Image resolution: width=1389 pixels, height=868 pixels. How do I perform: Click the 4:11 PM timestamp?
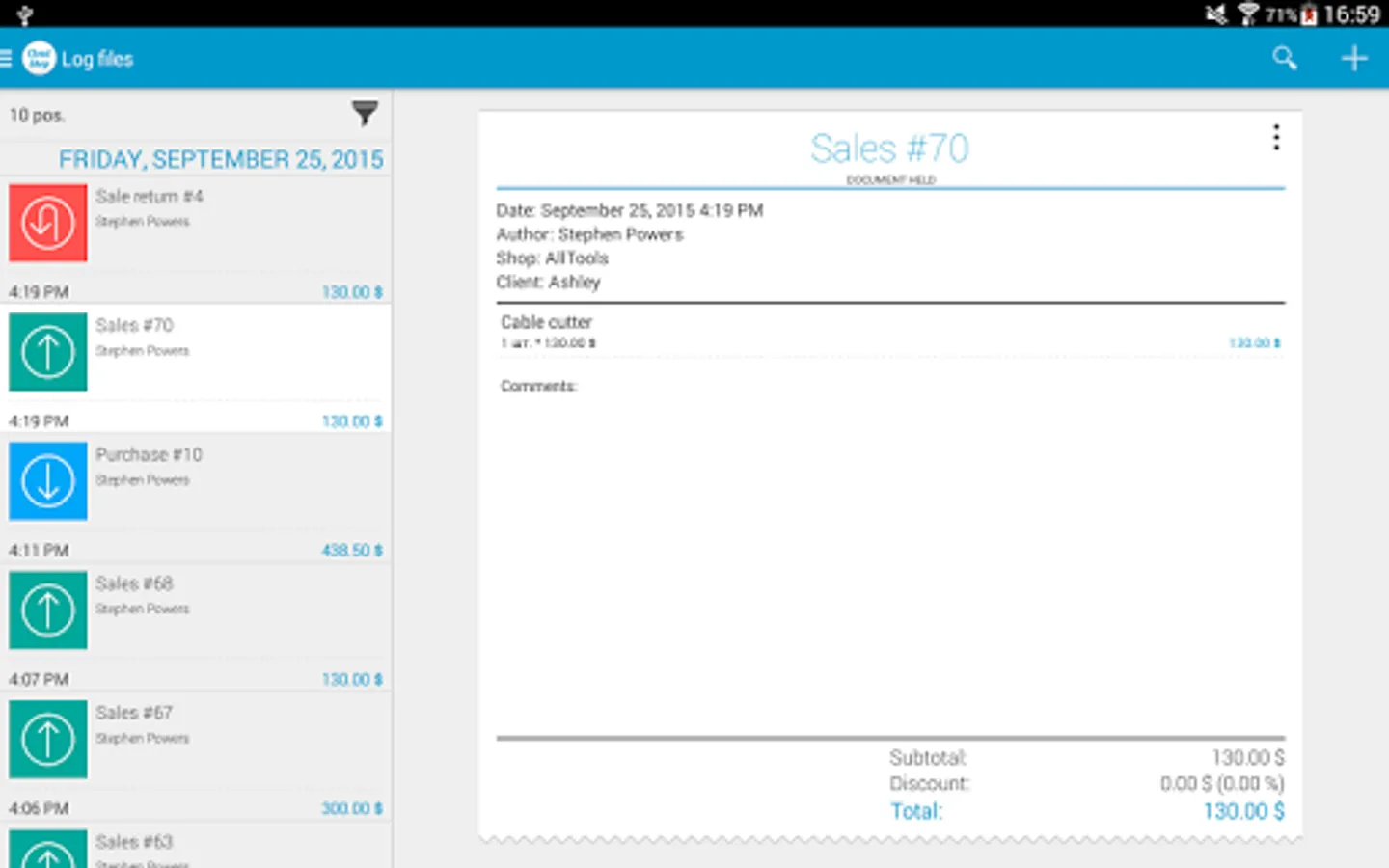(39, 550)
